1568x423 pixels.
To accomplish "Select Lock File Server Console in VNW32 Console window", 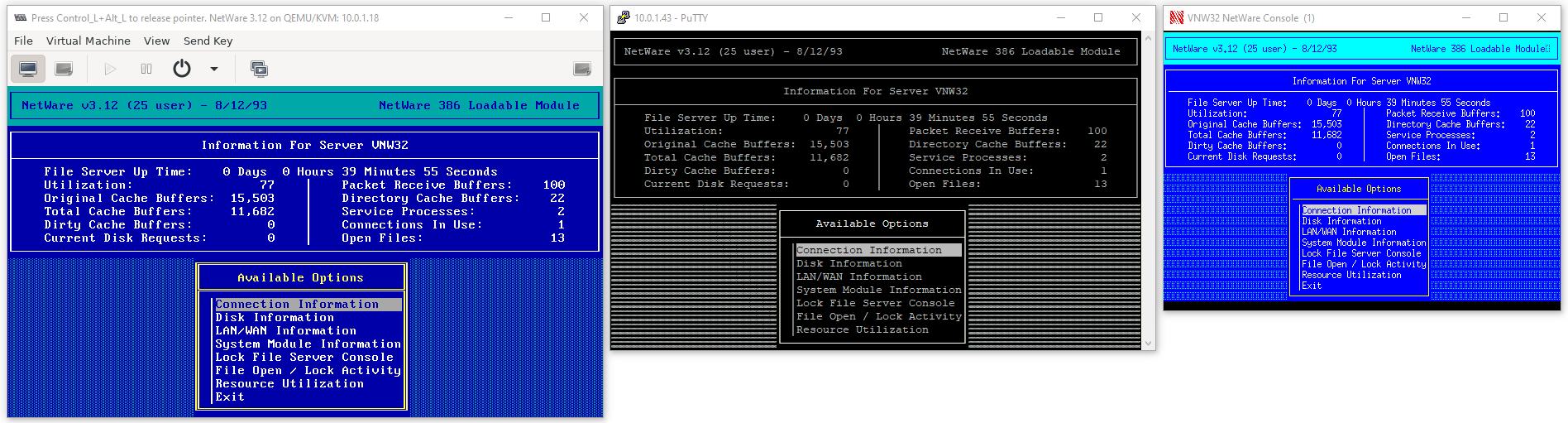I will click(1361, 253).
